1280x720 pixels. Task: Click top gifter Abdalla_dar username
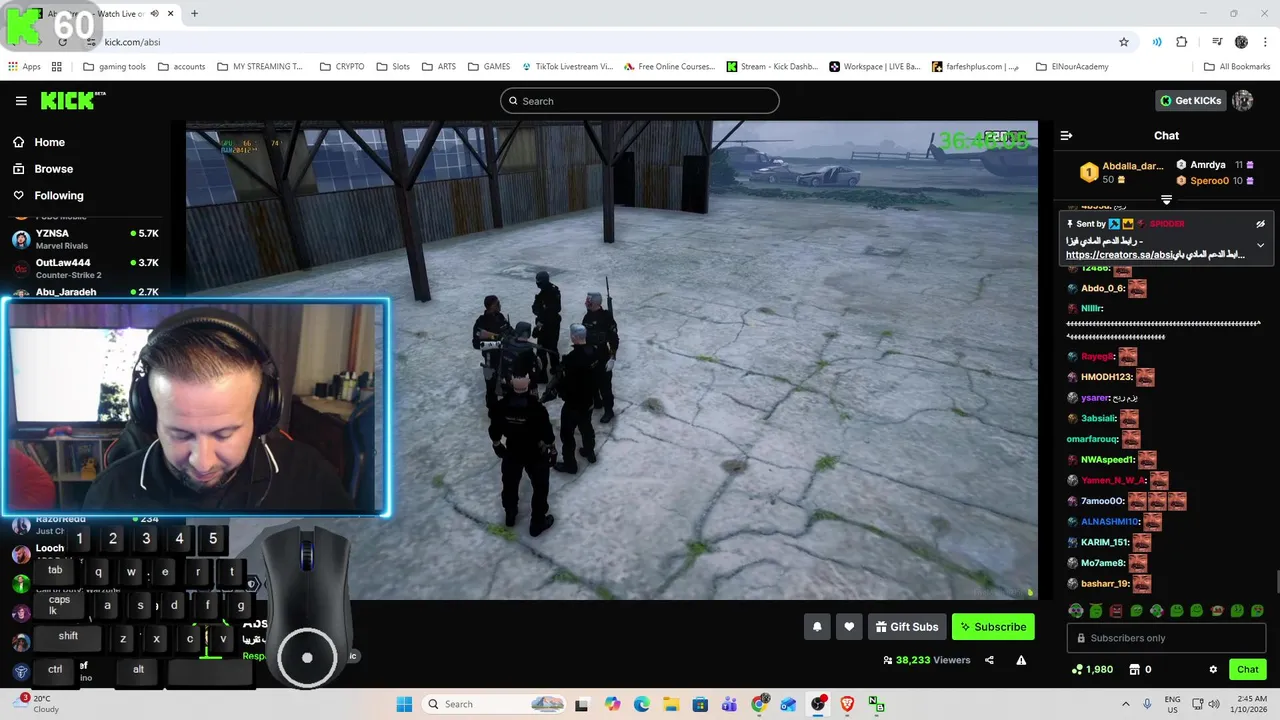coord(1132,166)
